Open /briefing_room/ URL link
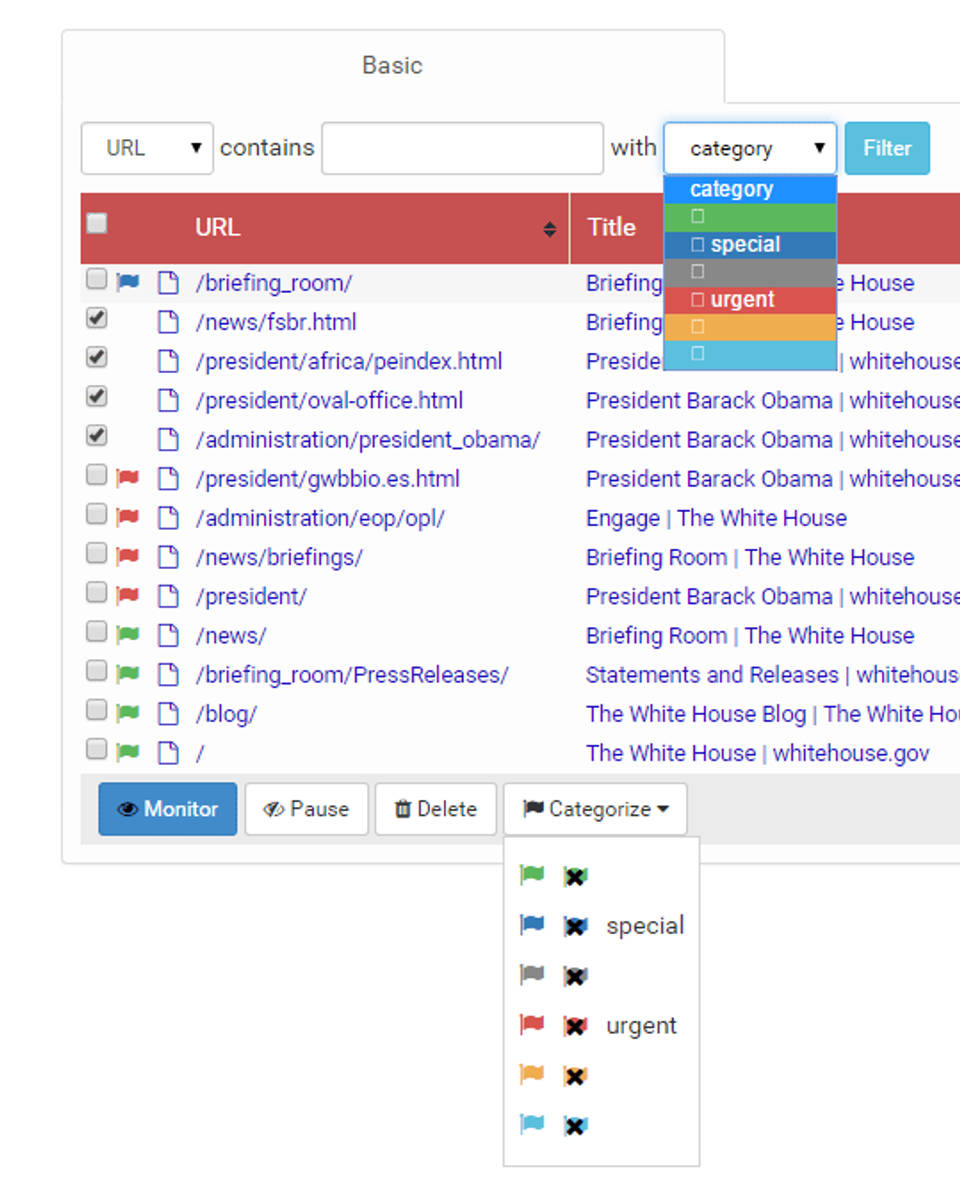This screenshot has height=1193, width=960. coord(274,283)
